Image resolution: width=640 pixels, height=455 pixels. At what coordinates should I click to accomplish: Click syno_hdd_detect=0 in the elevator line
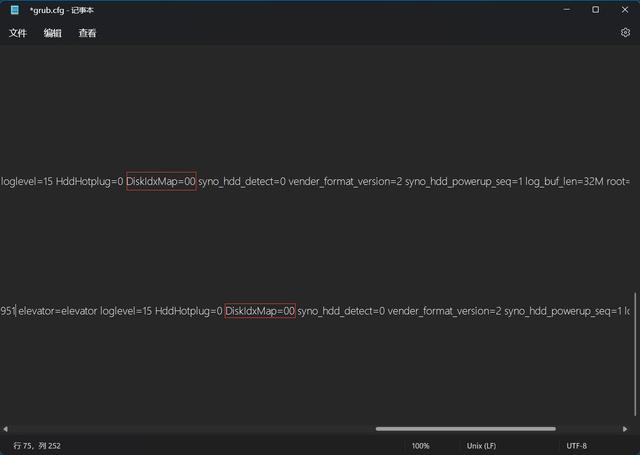click(x=341, y=311)
